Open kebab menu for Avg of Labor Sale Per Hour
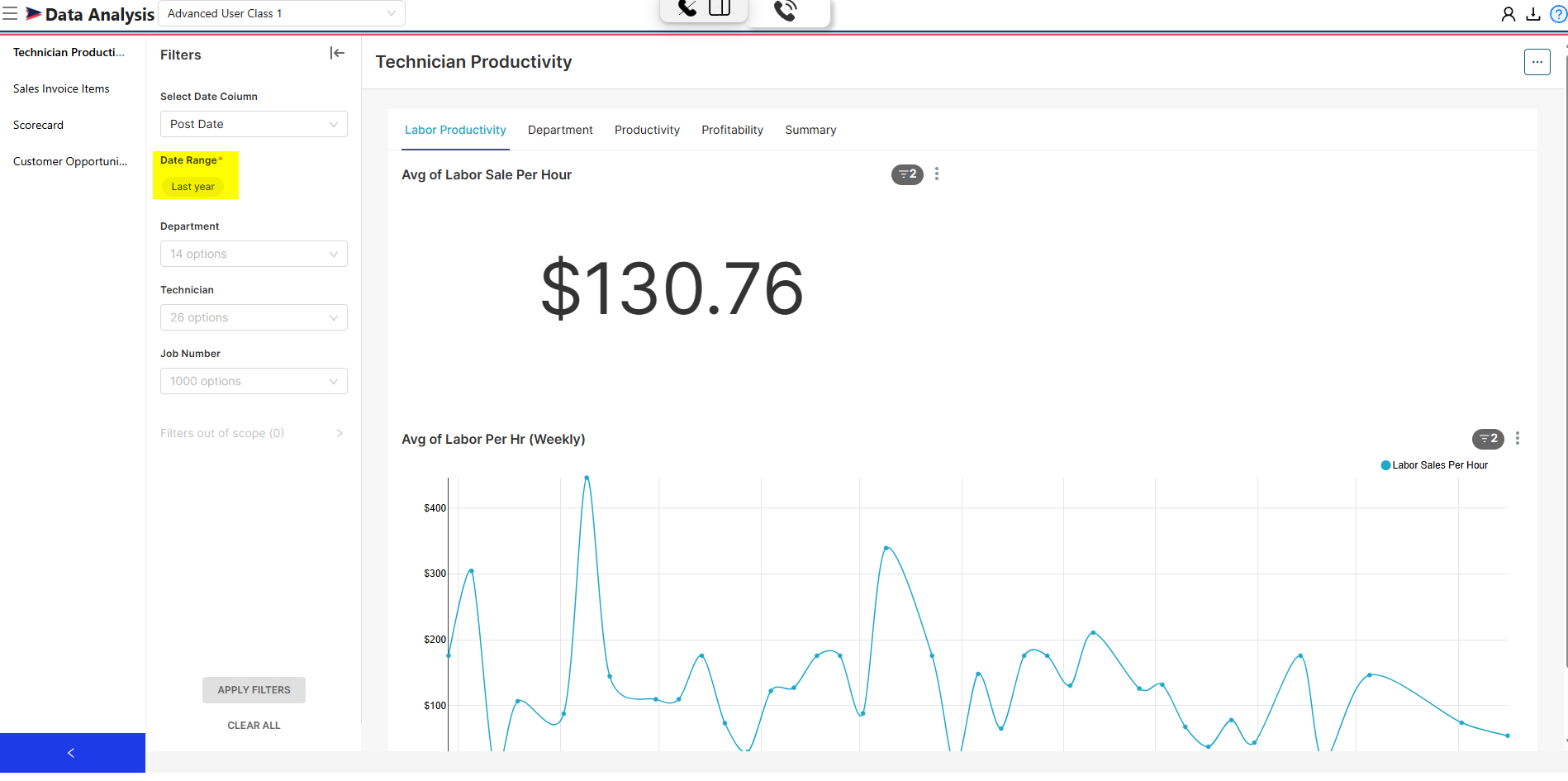This screenshot has width=1568, height=781. pos(937,174)
